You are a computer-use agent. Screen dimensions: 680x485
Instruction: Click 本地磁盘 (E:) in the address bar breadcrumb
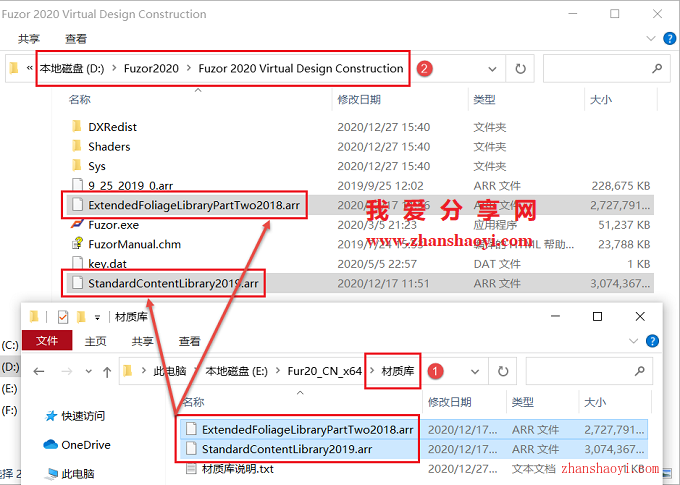point(236,371)
